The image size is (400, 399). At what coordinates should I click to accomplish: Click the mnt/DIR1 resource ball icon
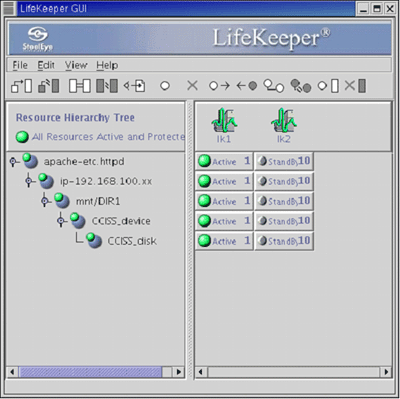tap(61, 201)
